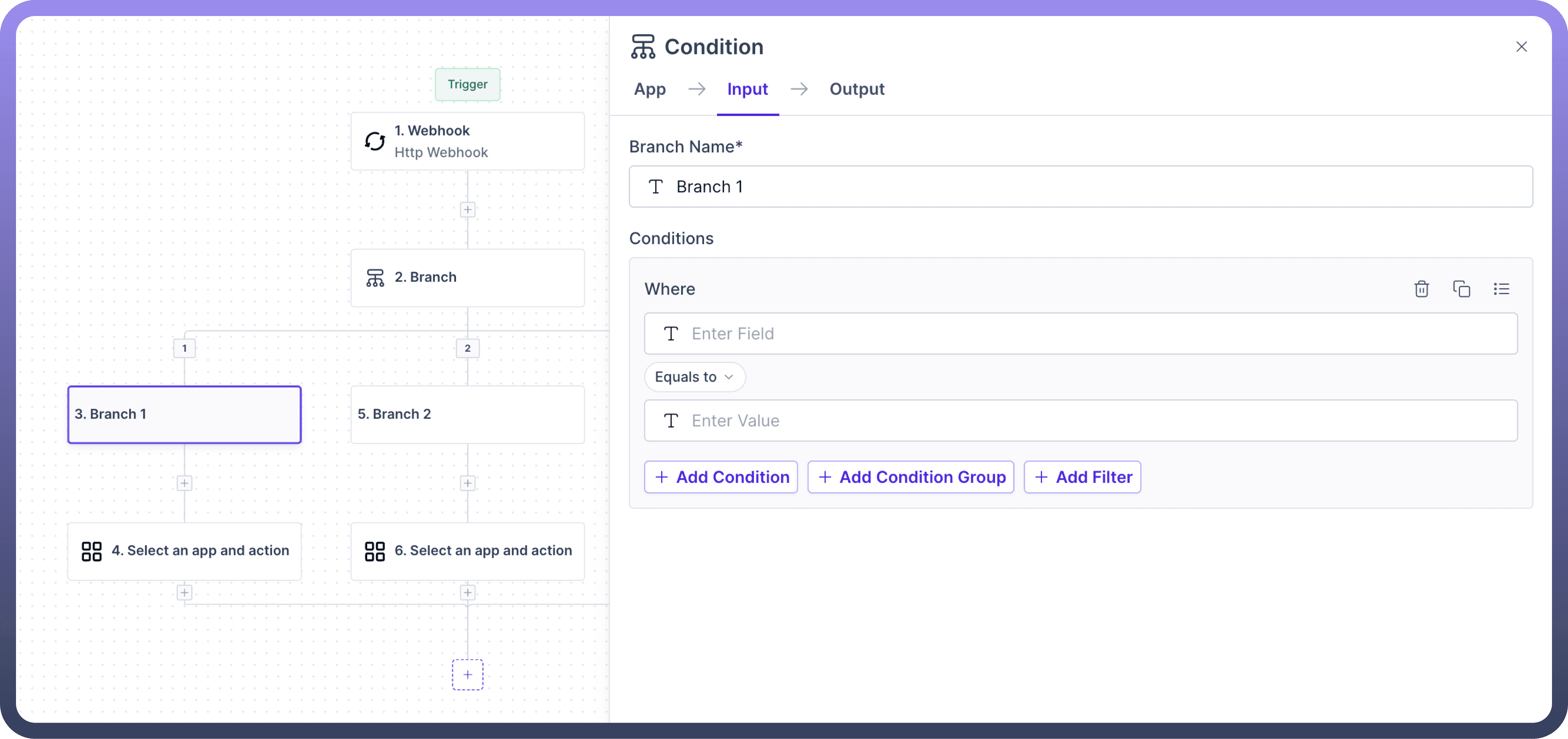Viewport: 1568px width, 739px height.
Task: Click plus connector under step 4 node
Action: tap(184, 592)
